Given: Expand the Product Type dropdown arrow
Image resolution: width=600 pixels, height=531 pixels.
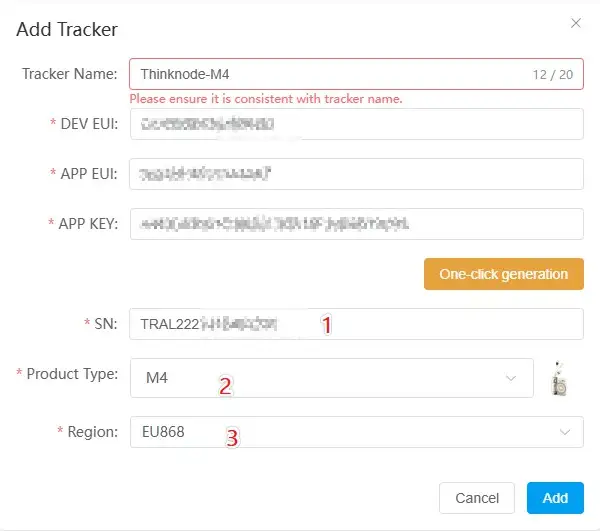Looking at the screenshot, I should (x=512, y=378).
